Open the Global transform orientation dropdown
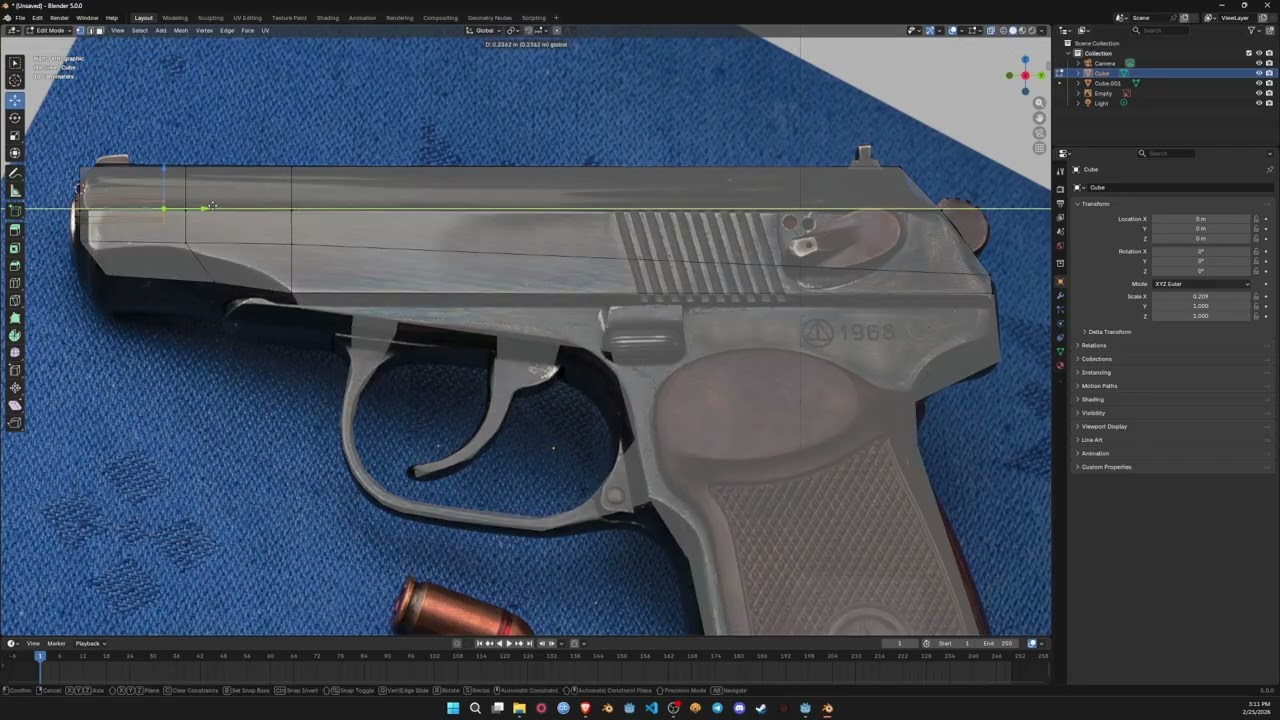The image size is (1280, 720). 484,30
